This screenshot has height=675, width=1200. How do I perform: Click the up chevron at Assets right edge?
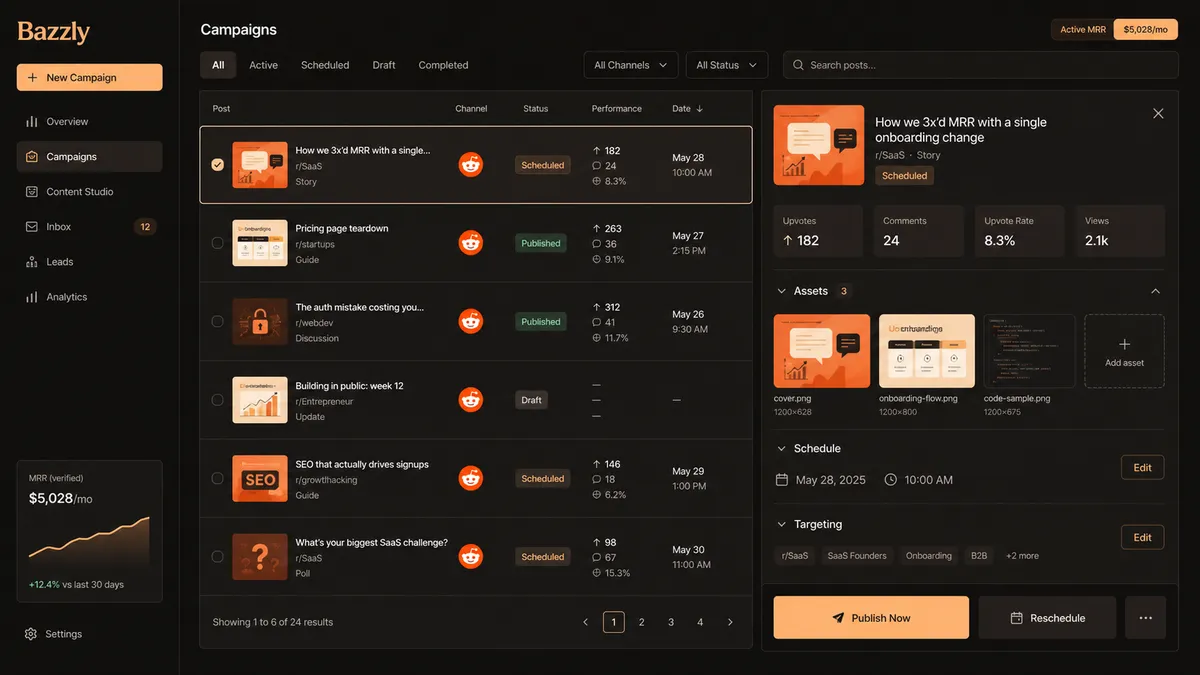tap(1155, 291)
